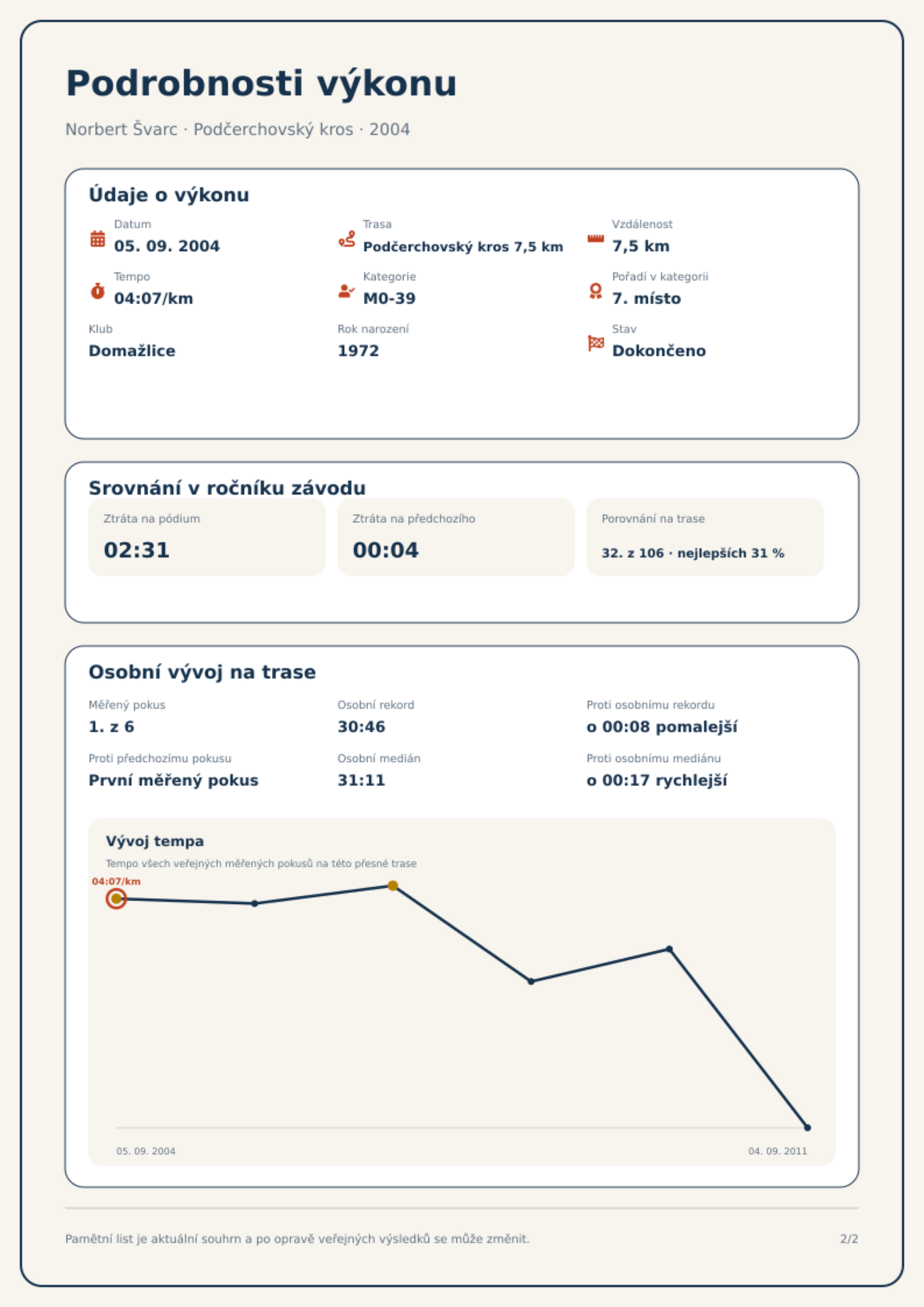Click the Osobní rekord value 30:46

click(361, 727)
